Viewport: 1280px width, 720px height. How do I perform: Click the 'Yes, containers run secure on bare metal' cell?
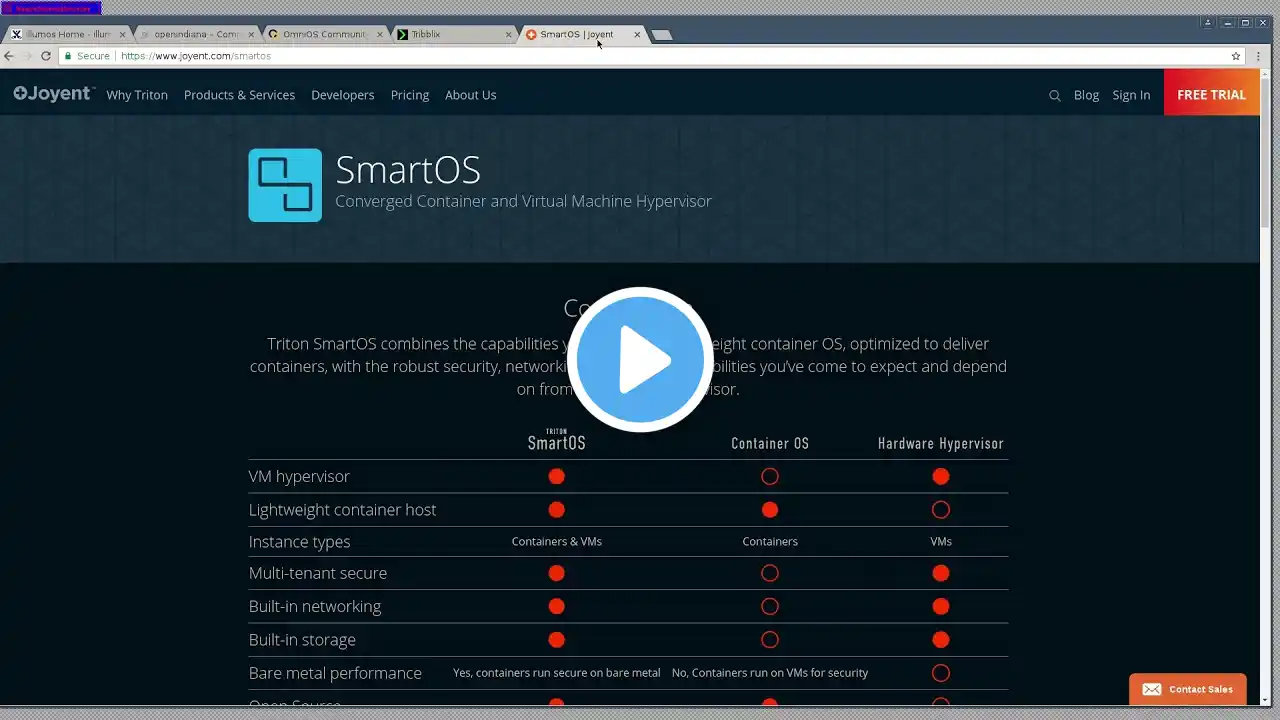[x=557, y=673]
